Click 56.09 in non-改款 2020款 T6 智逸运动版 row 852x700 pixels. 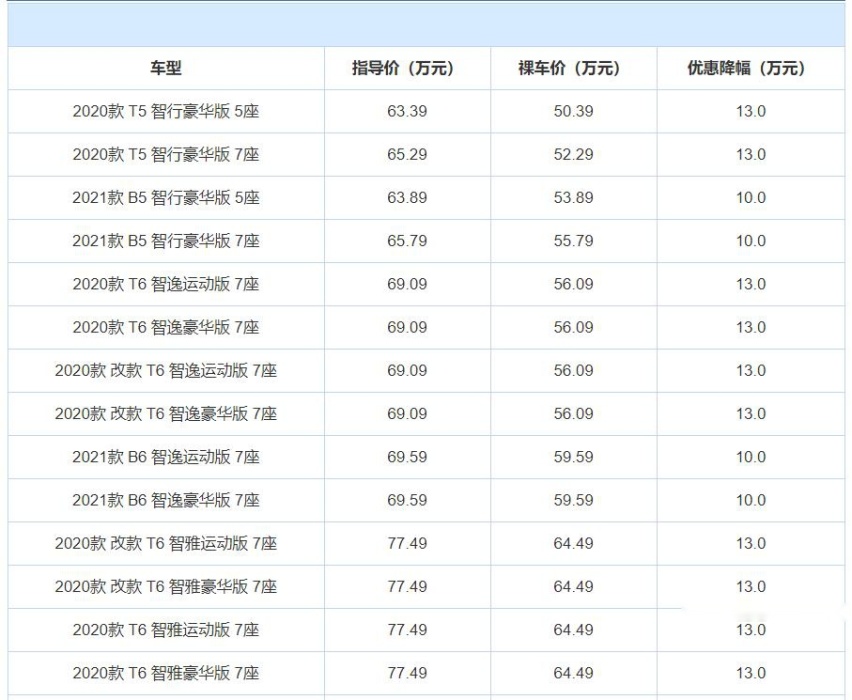pyautogui.click(x=573, y=284)
